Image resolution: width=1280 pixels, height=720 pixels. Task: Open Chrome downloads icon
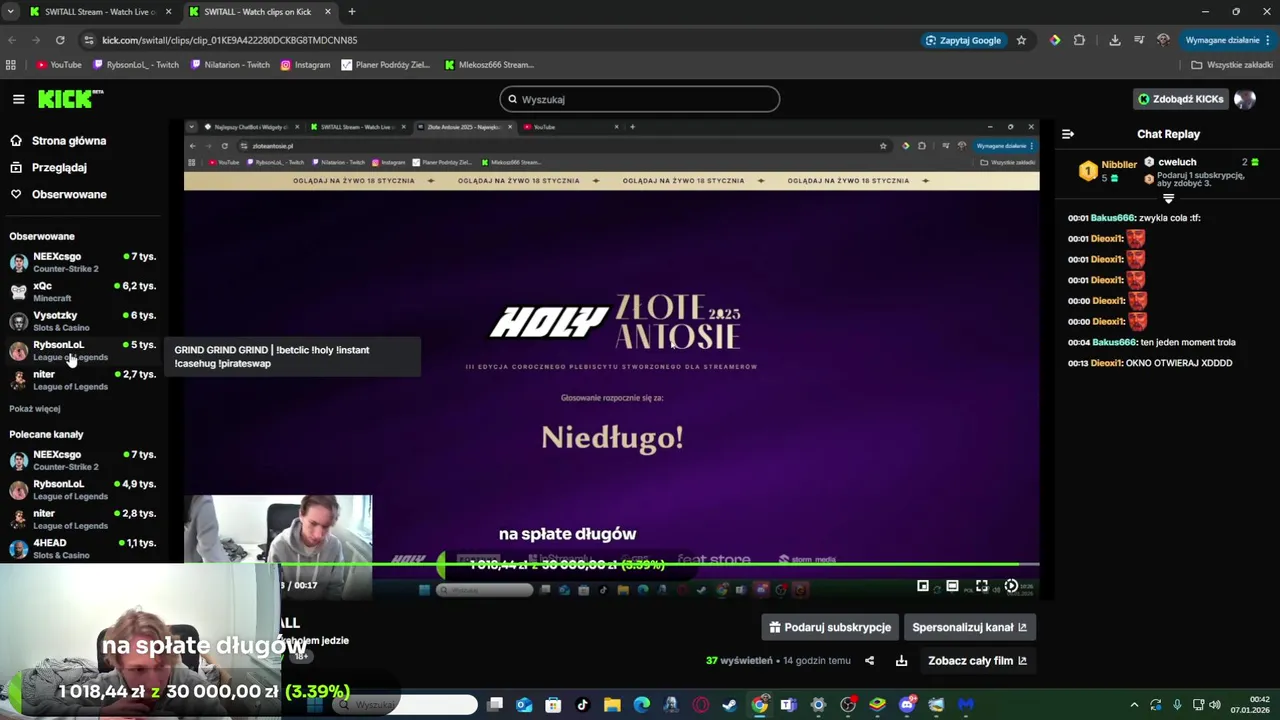tap(1114, 40)
